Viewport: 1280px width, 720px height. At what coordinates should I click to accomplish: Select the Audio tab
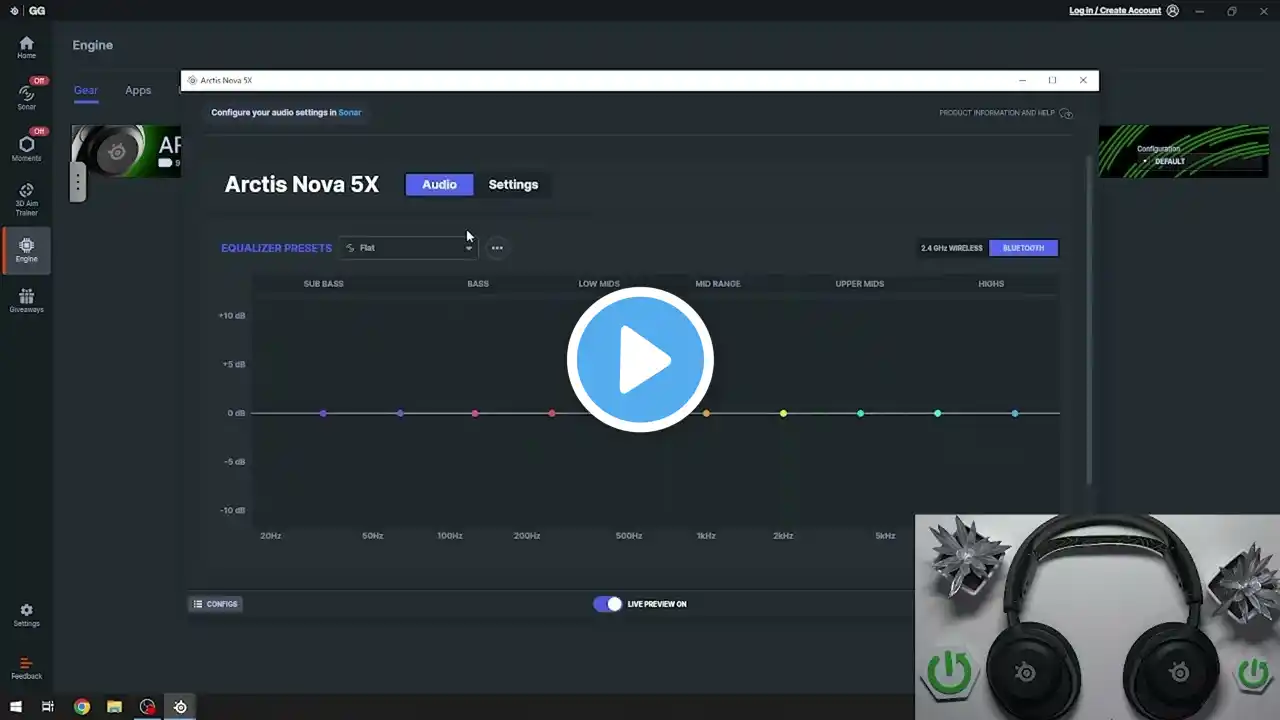439,184
